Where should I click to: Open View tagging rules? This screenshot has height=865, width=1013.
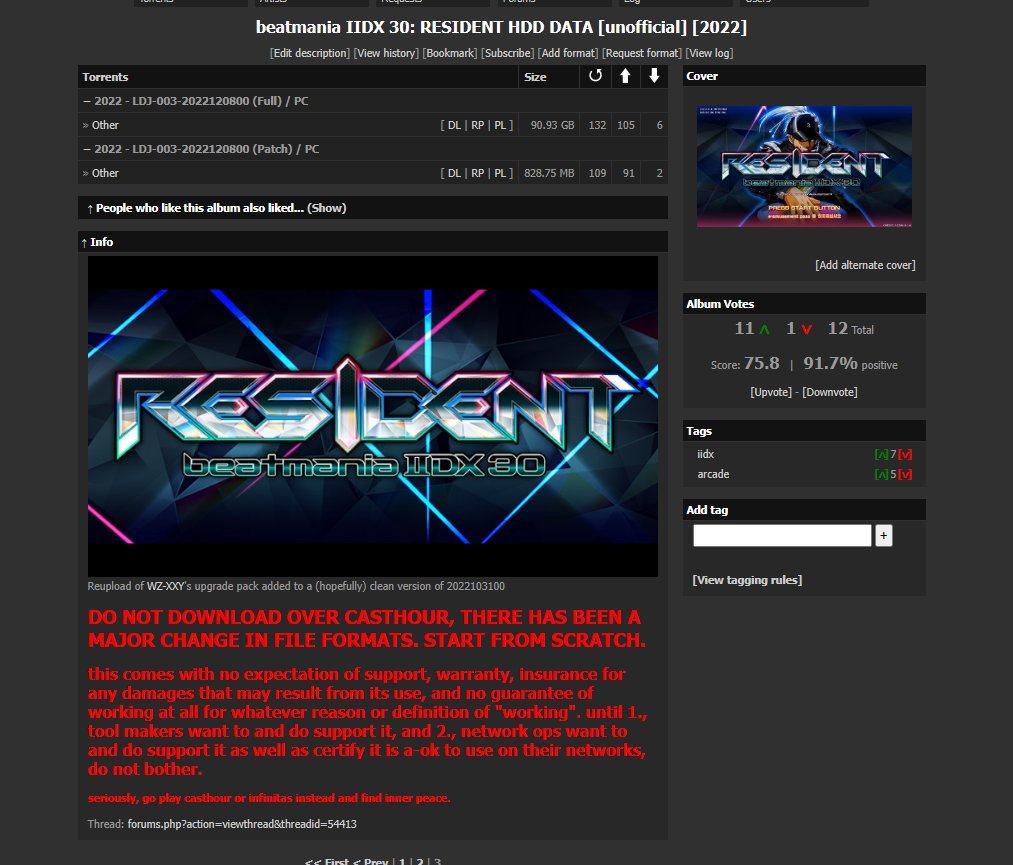coord(746,580)
